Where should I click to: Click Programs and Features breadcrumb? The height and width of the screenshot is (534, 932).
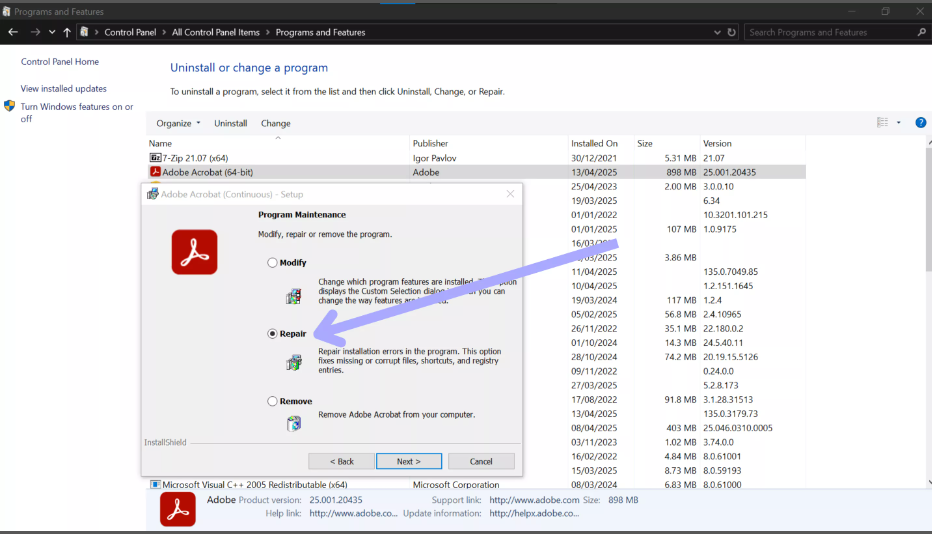tap(320, 32)
